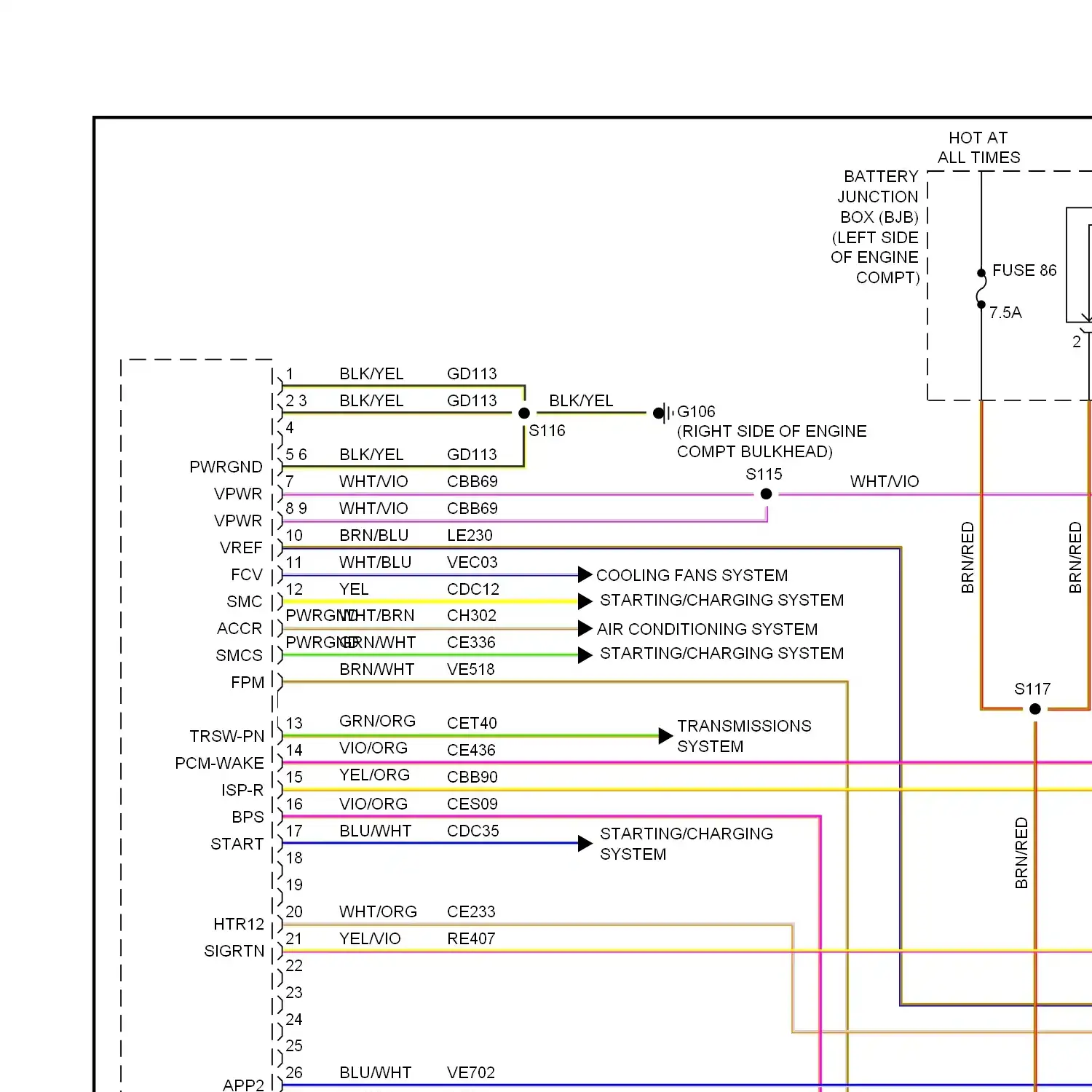The image size is (1092, 1092).
Task: Click the SIGRTN pin label
Action: pos(234,951)
